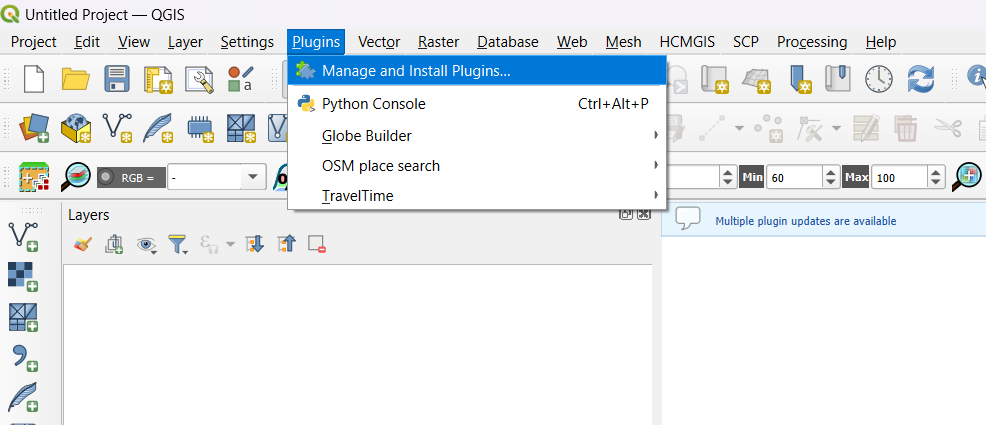Open the Manage Map Themes eye dropdown
Screen dimensions: 986x425
click(147, 245)
